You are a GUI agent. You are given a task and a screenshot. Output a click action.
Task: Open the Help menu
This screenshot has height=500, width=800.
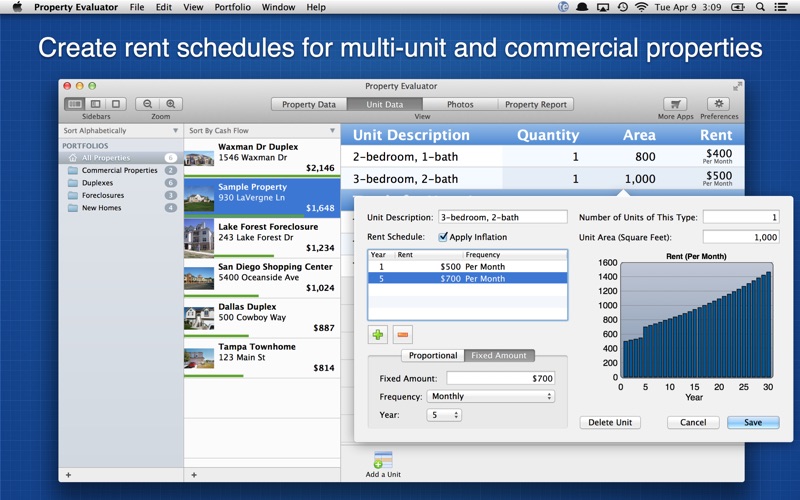tap(316, 7)
